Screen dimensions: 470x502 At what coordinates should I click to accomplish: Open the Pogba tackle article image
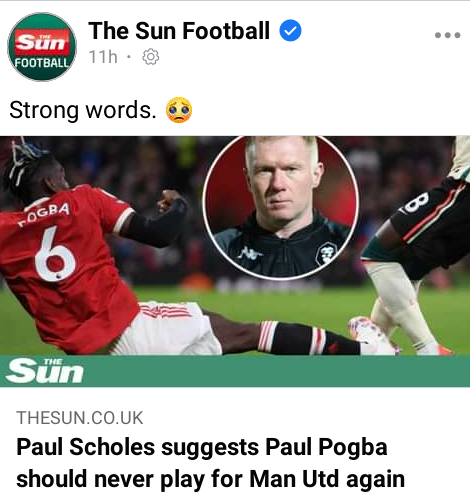(235, 246)
